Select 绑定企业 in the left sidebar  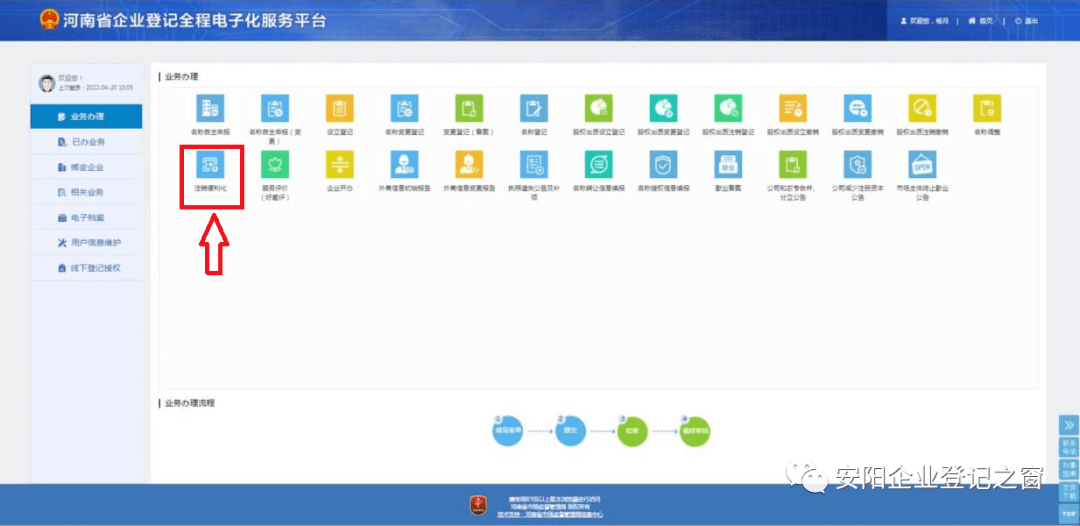(x=86, y=167)
